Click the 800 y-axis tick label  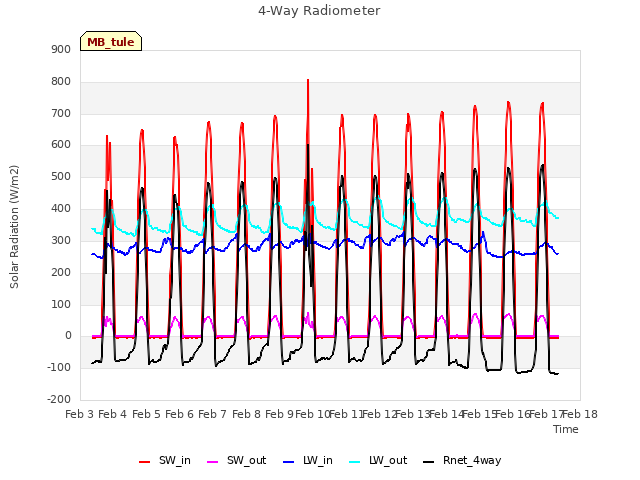point(61,82)
